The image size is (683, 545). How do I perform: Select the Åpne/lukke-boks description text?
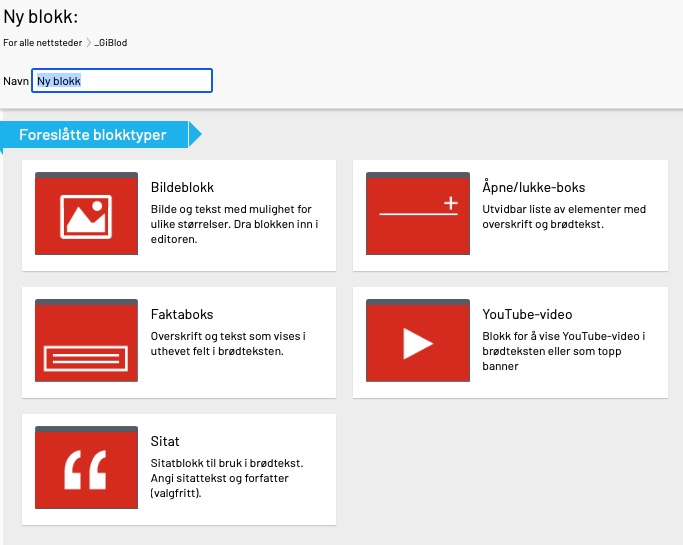tap(564, 217)
